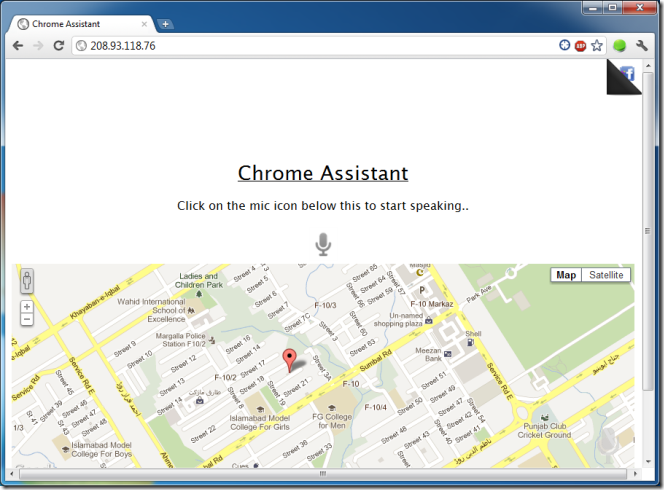Click the F-10/3 sector label

325,305
